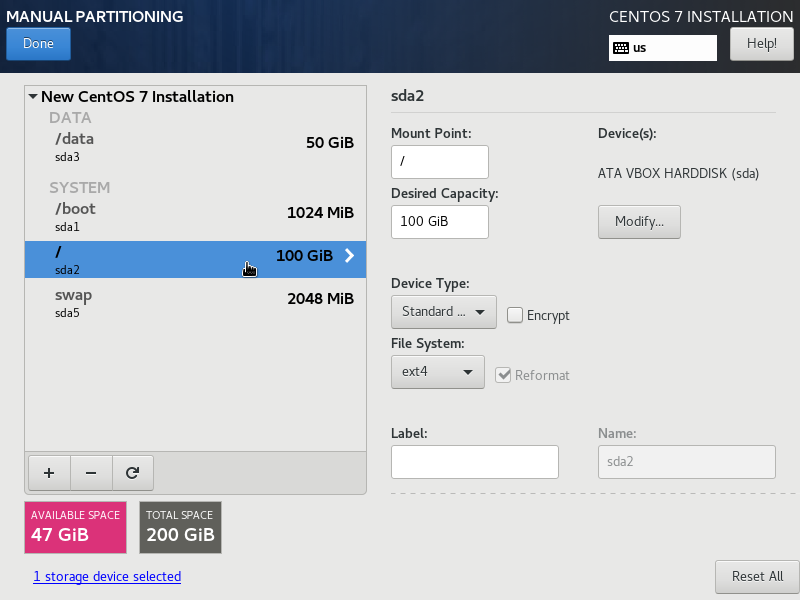Click the Reset All button
This screenshot has height=600, width=800.
coord(756,577)
